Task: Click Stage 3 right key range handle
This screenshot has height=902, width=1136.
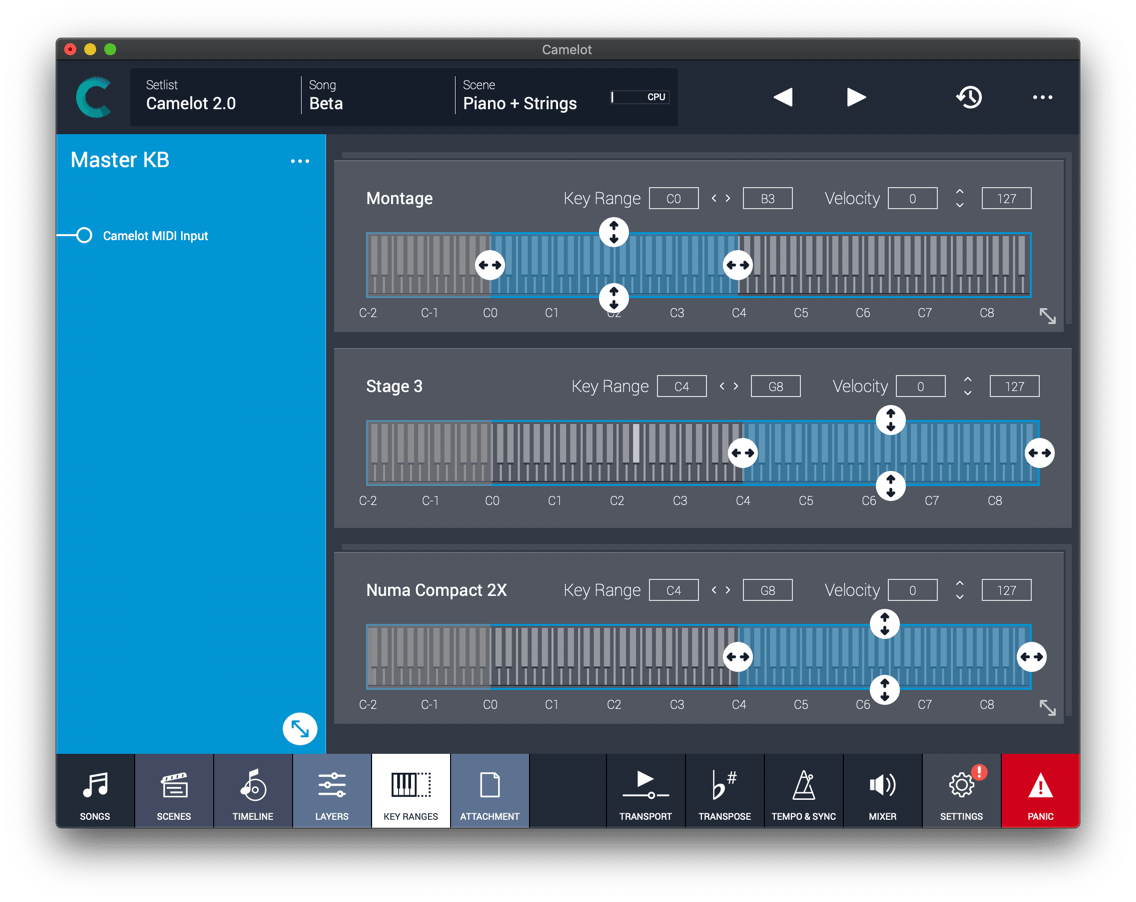Action: (x=1040, y=454)
